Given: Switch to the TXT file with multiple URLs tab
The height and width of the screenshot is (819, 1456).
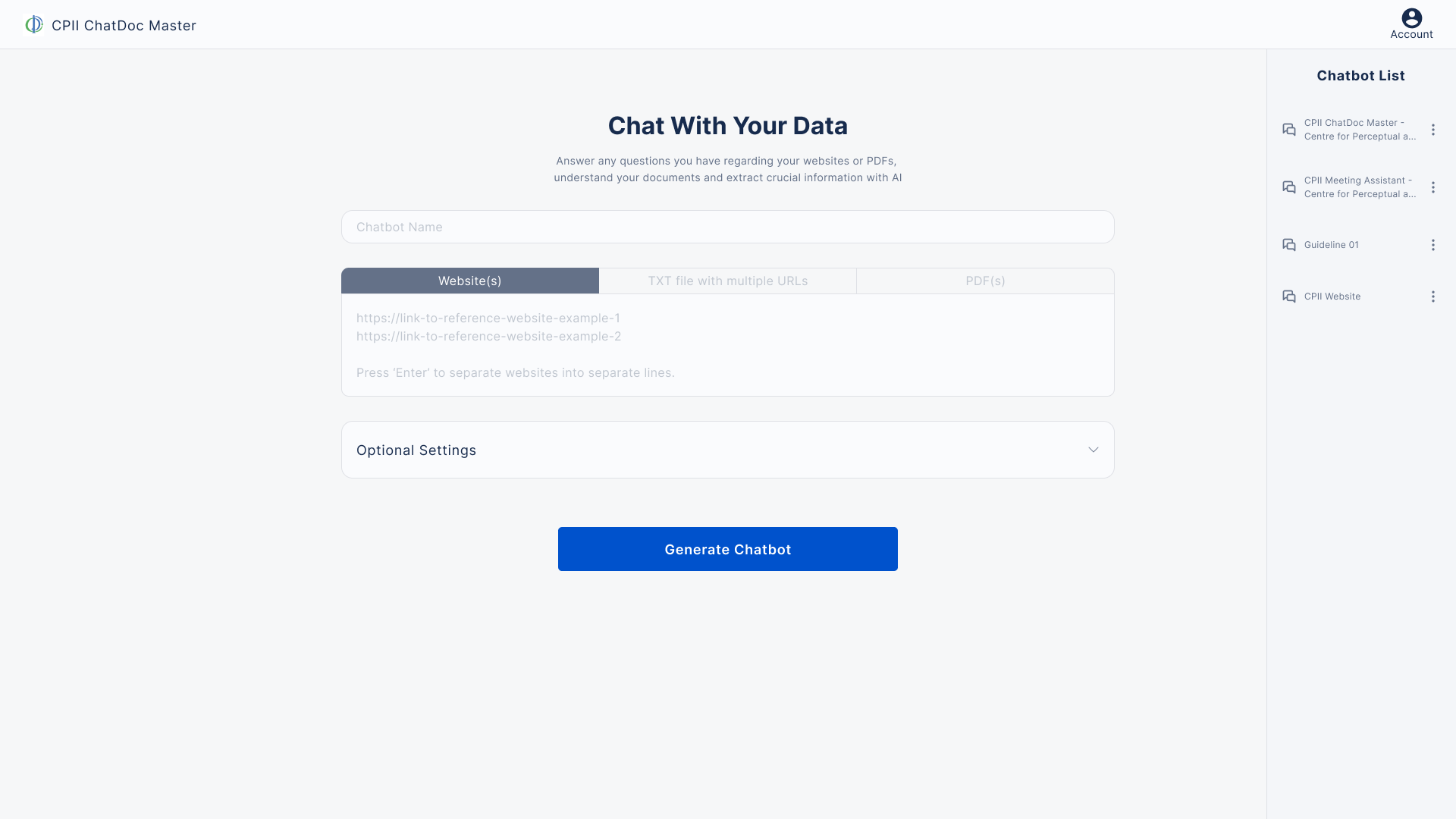Looking at the screenshot, I should click(727, 281).
